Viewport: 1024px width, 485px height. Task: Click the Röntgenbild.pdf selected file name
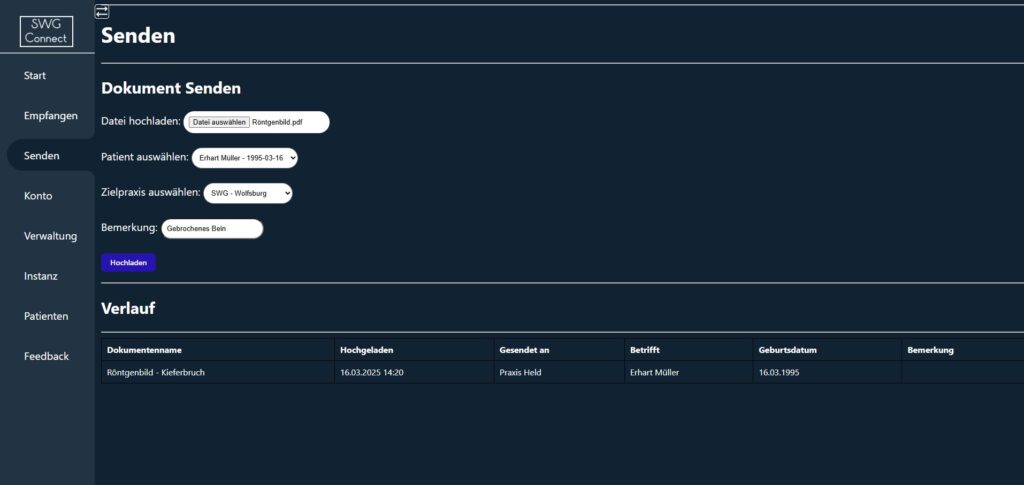278,122
